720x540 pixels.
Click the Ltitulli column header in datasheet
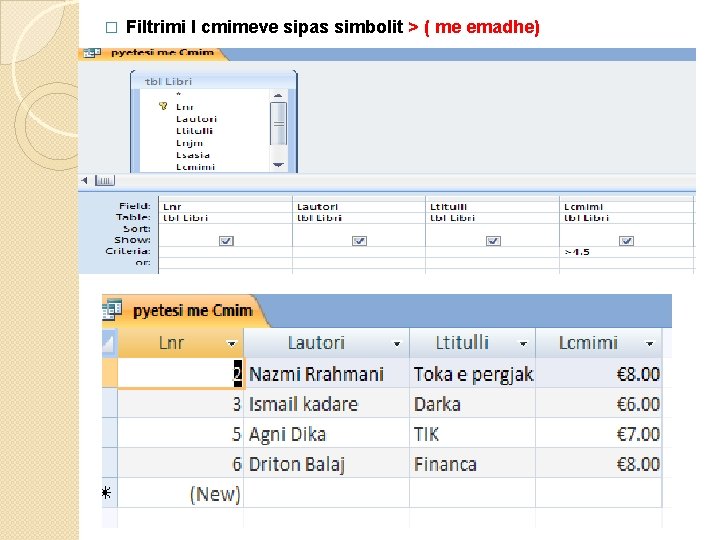(x=472, y=343)
